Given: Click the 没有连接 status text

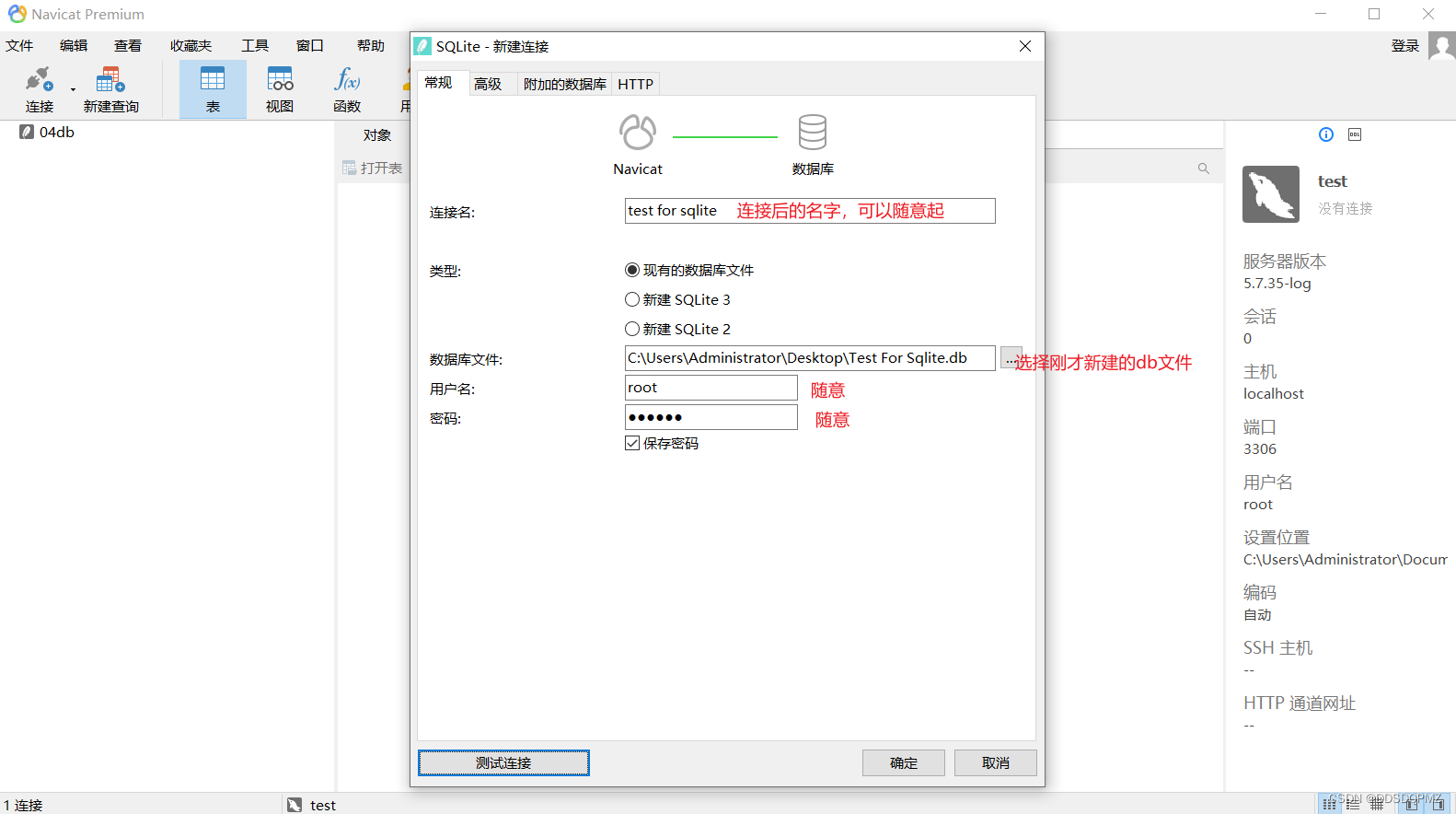Looking at the screenshot, I should [1345, 209].
